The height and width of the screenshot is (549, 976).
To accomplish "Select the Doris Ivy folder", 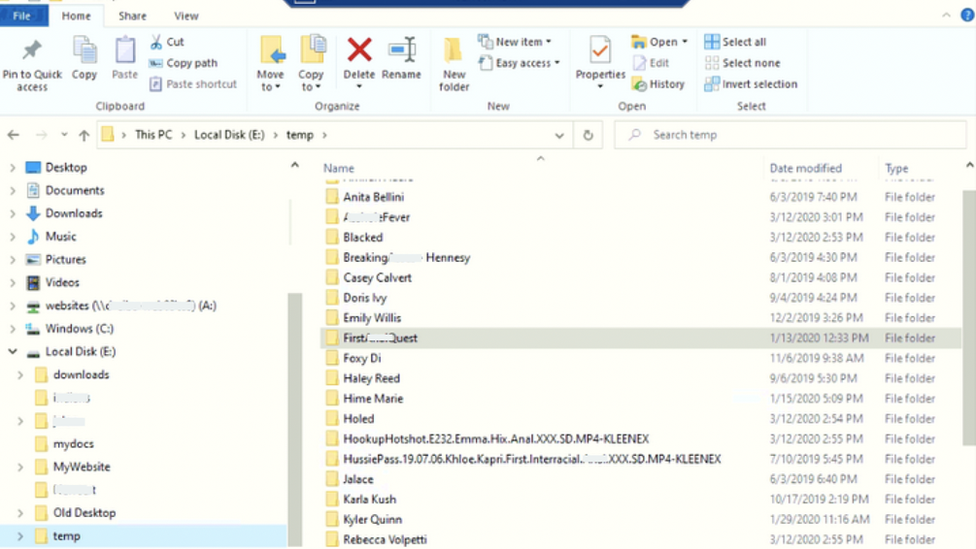I will 365,298.
